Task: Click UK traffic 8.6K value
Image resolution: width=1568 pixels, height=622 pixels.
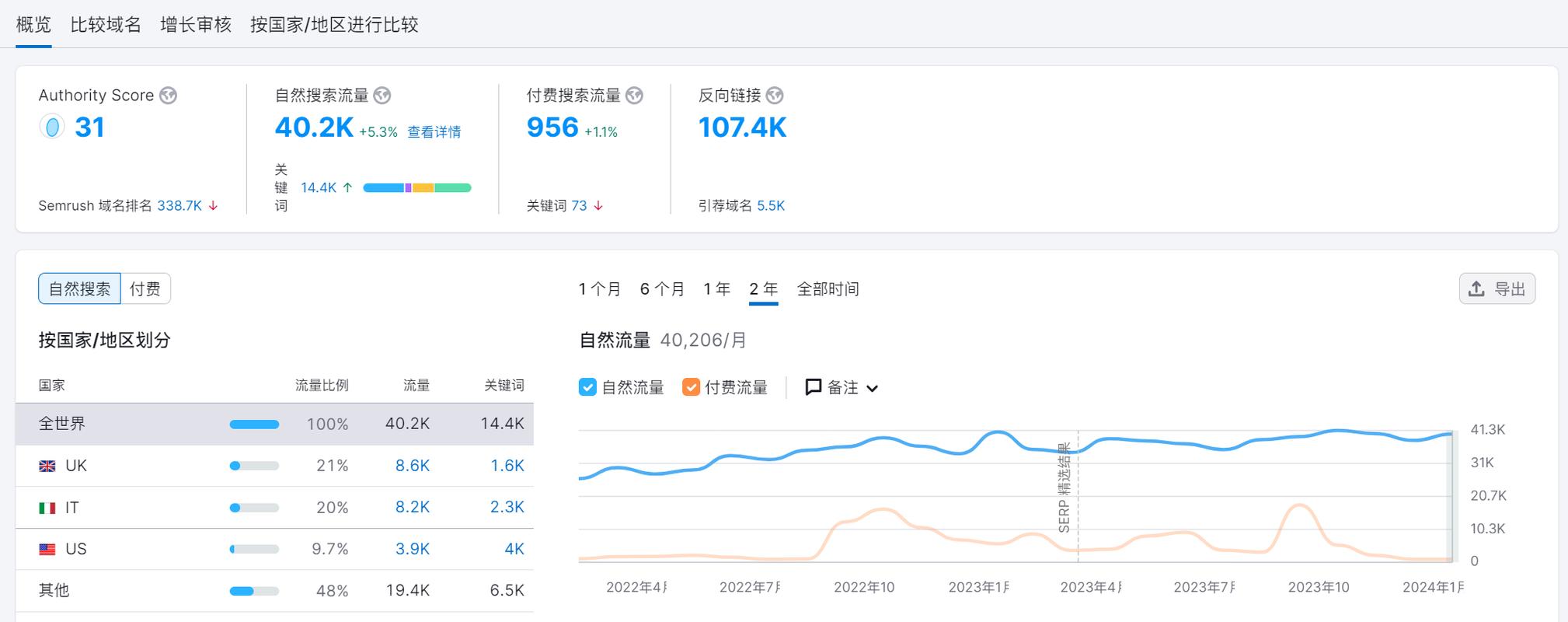Action: 413,466
